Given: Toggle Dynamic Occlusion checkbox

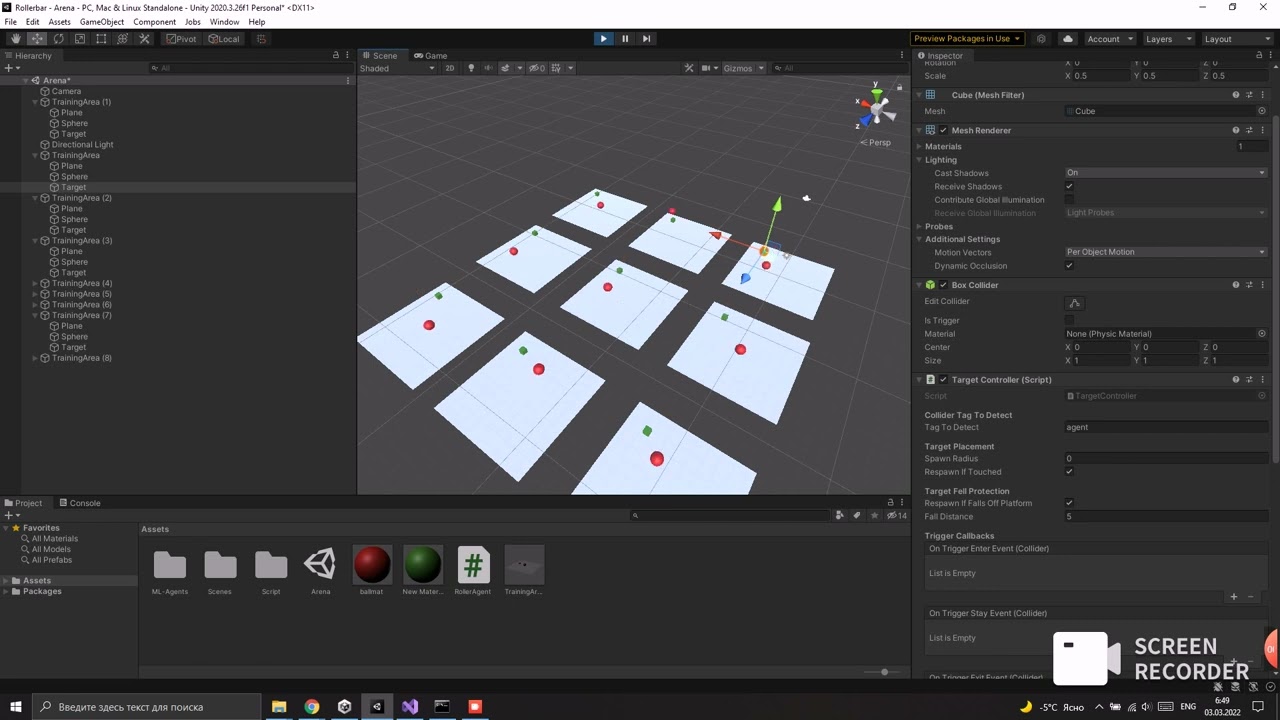Looking at the screenshot, I should 1070,266.
